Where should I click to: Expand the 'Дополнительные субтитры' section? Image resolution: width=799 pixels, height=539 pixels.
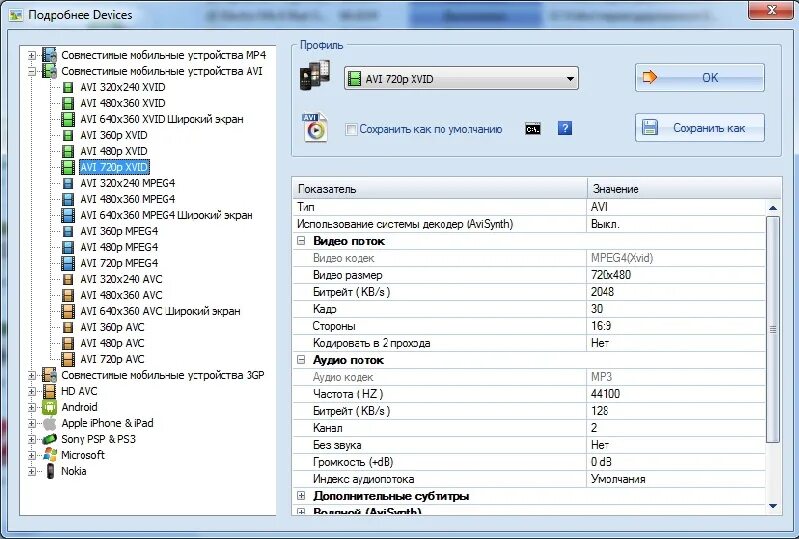301,495
